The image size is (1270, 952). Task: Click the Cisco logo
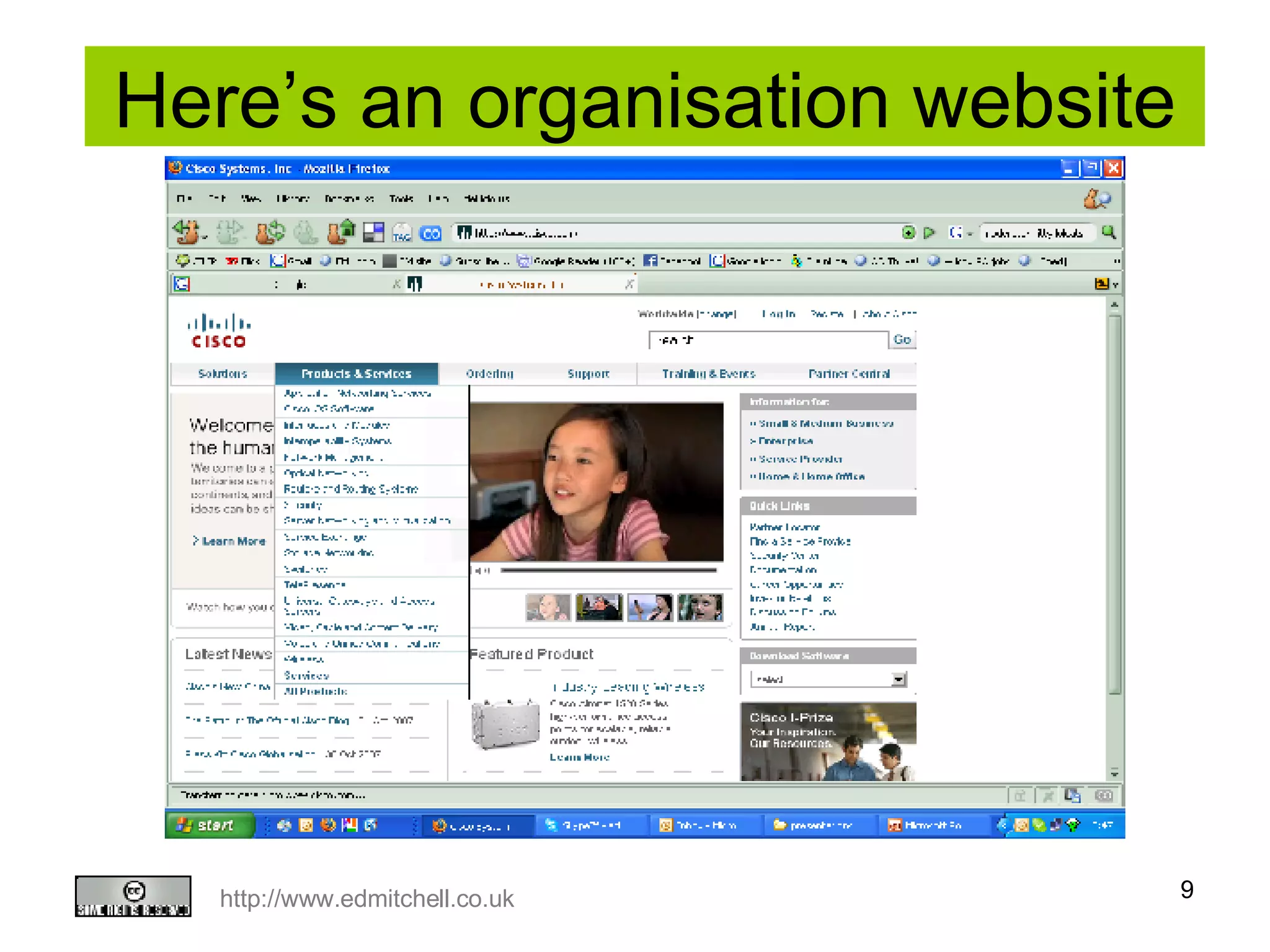[x=219, y=331]
